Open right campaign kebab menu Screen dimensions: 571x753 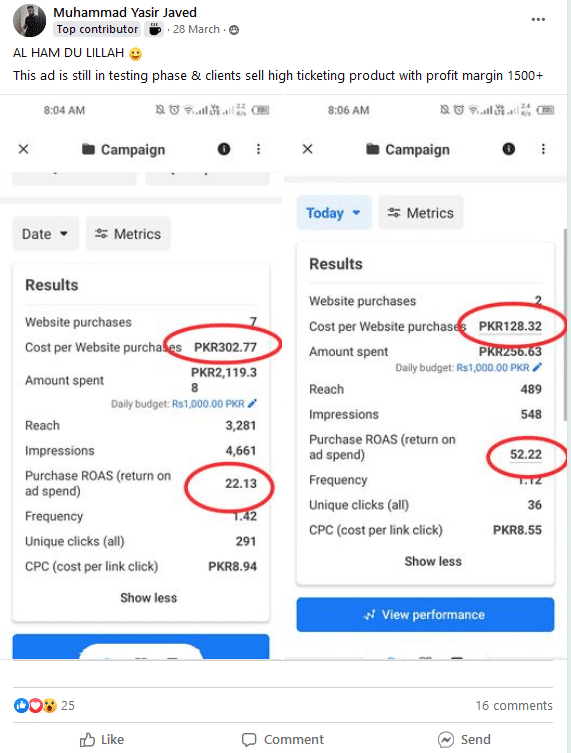(x=543, y=149)
